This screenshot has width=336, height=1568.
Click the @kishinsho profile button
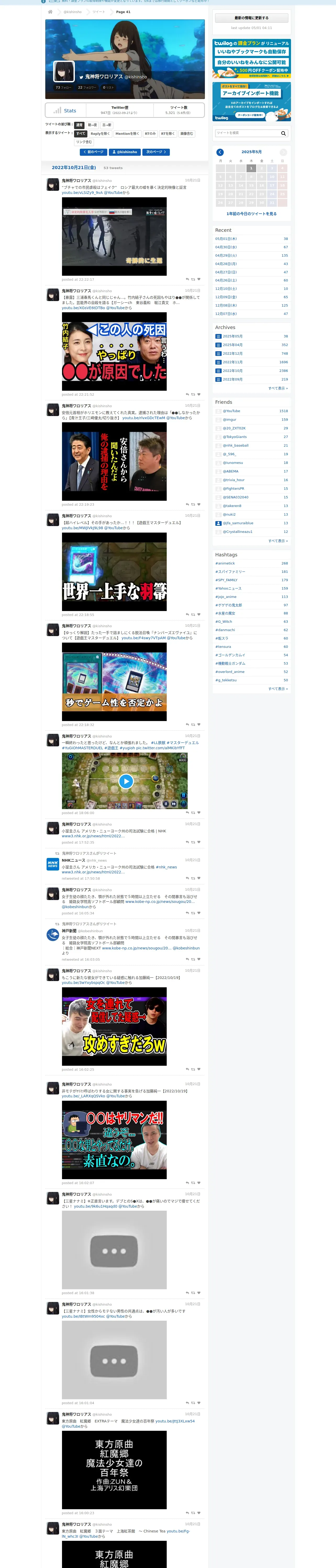125,152
